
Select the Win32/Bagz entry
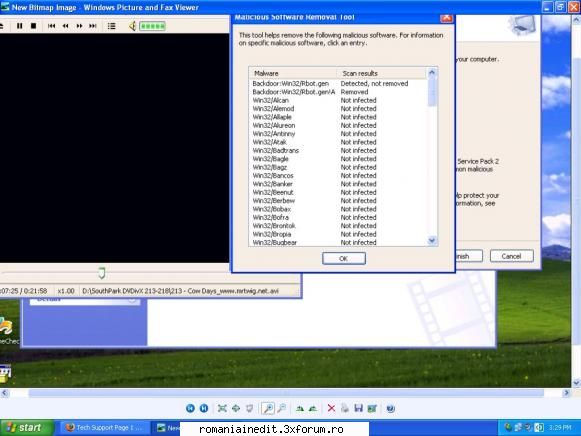click(270, 167)
